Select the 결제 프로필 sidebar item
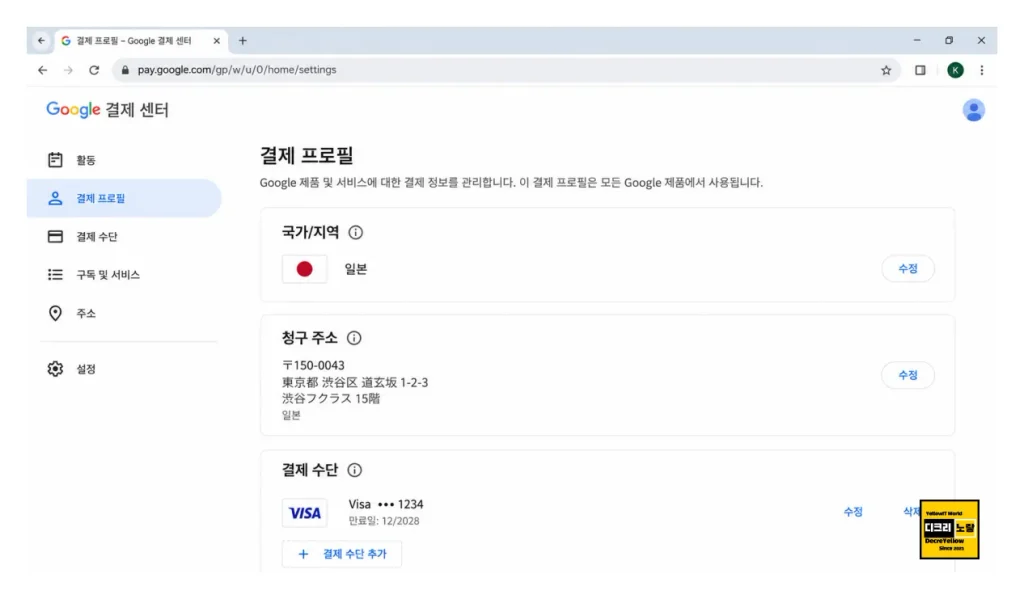This screenshot has width=1024, height=599. [124, 198]
